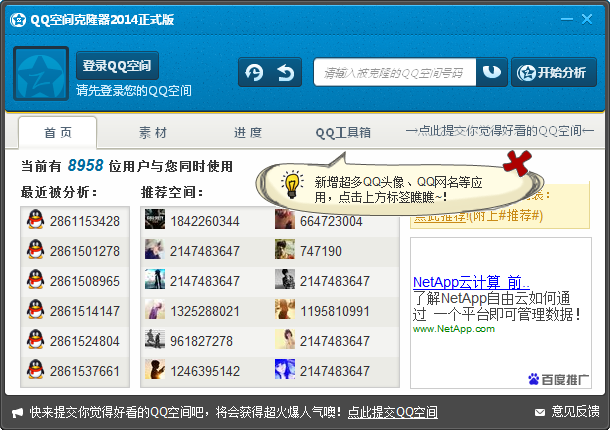
Task: Switch to the 素材 tab
Action: pos(153,133)
